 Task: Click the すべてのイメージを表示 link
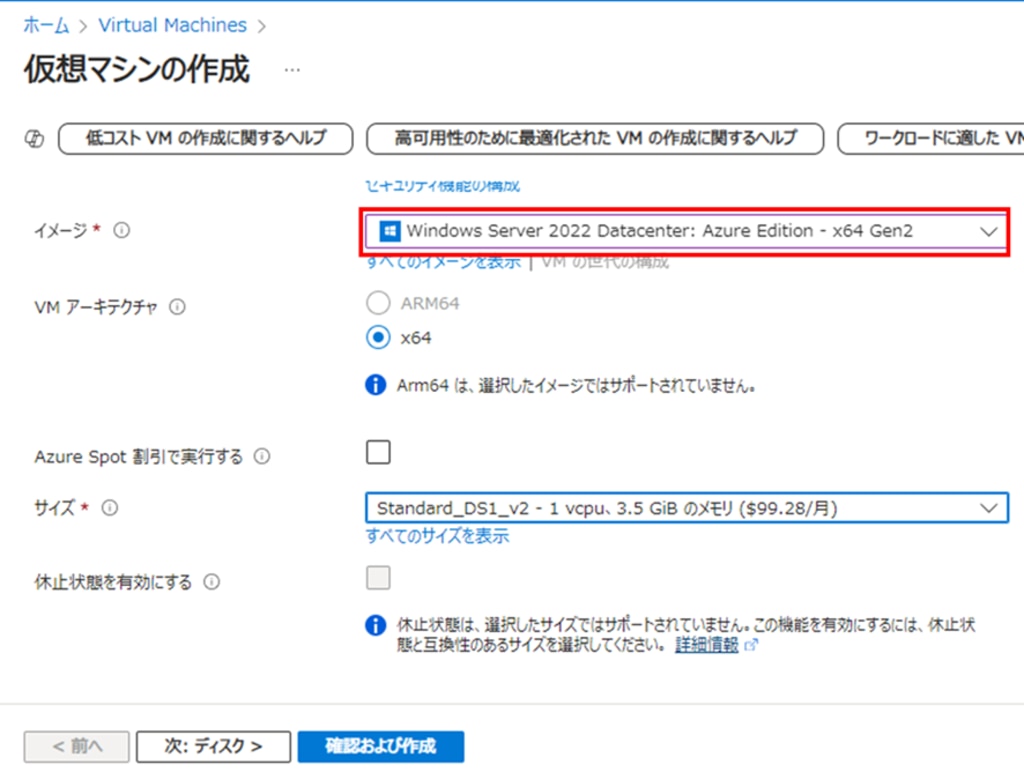(x=443, y=263)
